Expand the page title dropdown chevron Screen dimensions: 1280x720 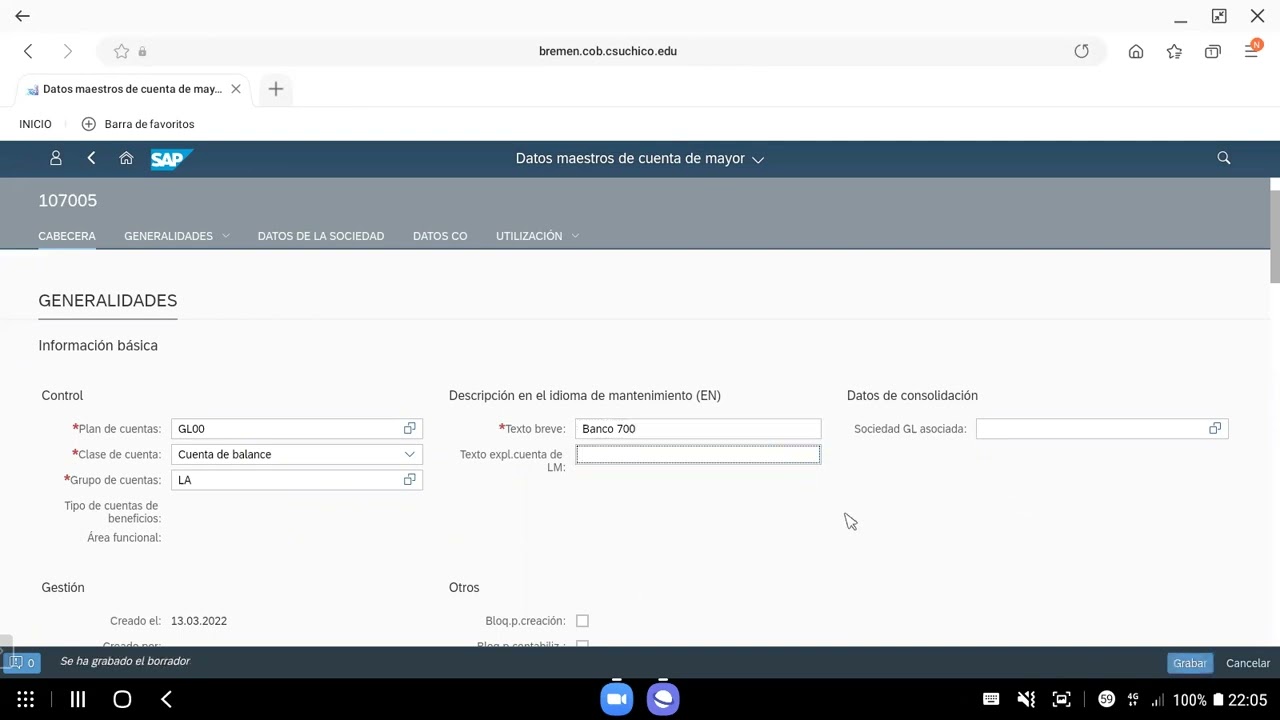pyautogui.click(x=758, y=159)
